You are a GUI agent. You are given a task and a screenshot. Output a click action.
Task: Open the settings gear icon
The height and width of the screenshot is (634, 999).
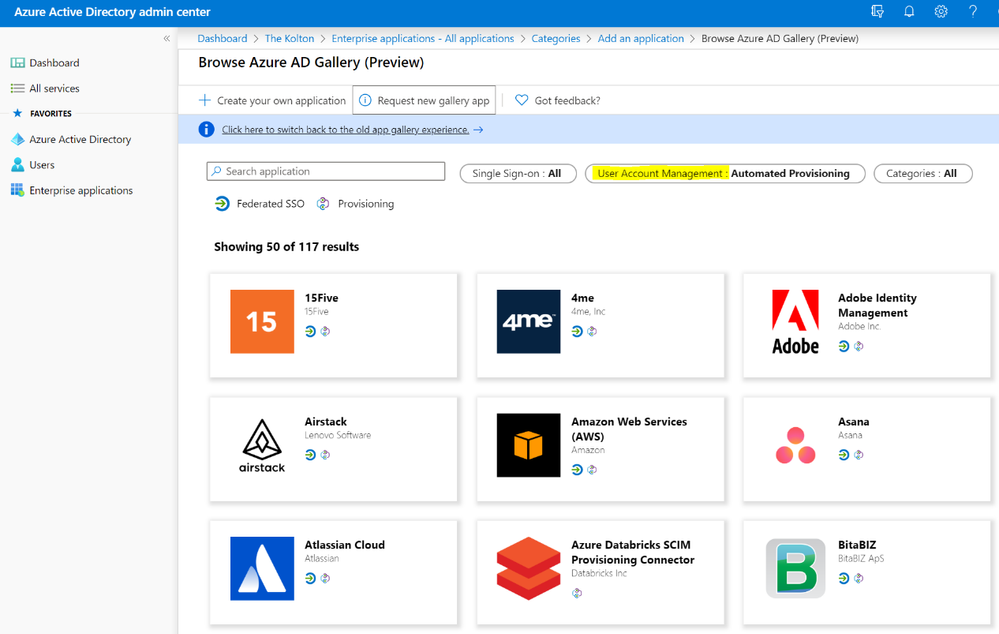[941, 12]
